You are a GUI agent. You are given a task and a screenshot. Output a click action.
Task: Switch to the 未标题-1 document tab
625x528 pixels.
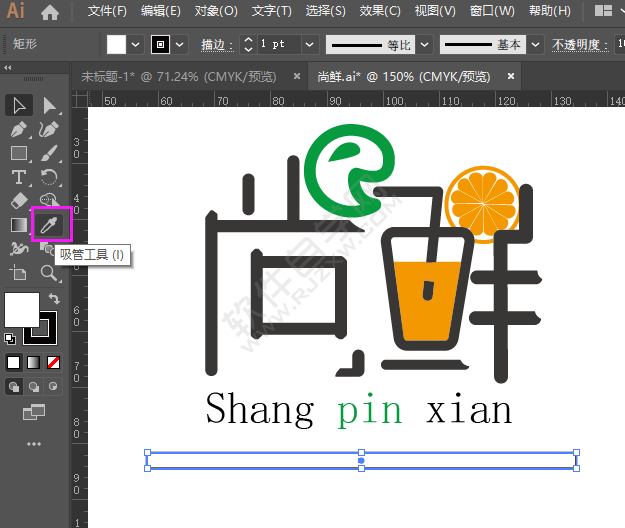179,76
